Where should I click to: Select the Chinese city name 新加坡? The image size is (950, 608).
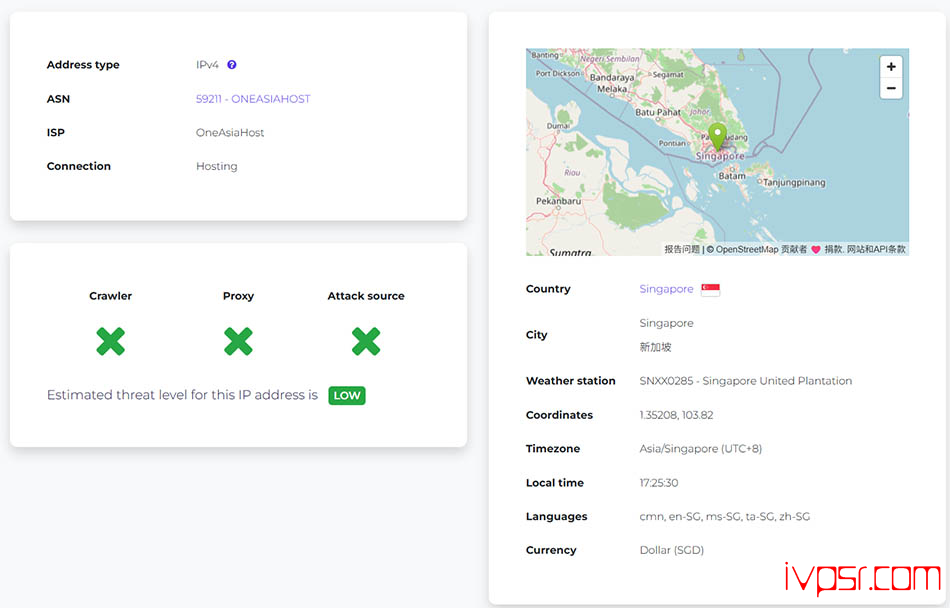655,347
